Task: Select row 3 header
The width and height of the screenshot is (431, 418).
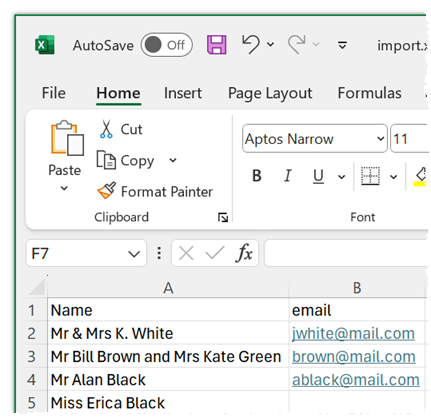Action: (32, 357)
